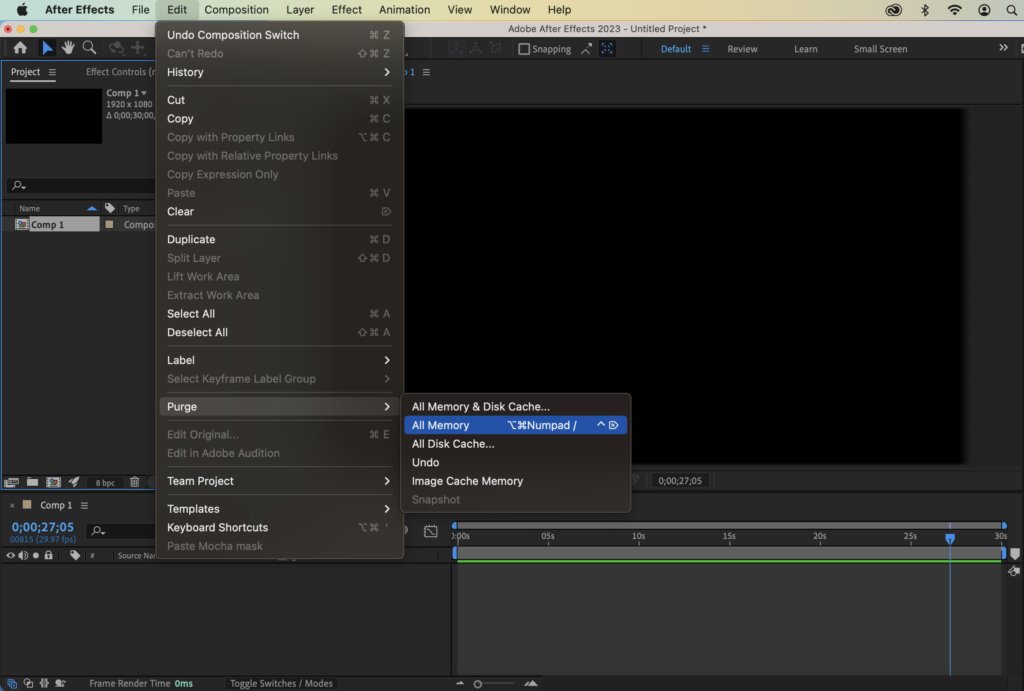Switch to the Effect Controls tab
This screenshot has height=691, width=1024.
120,72
